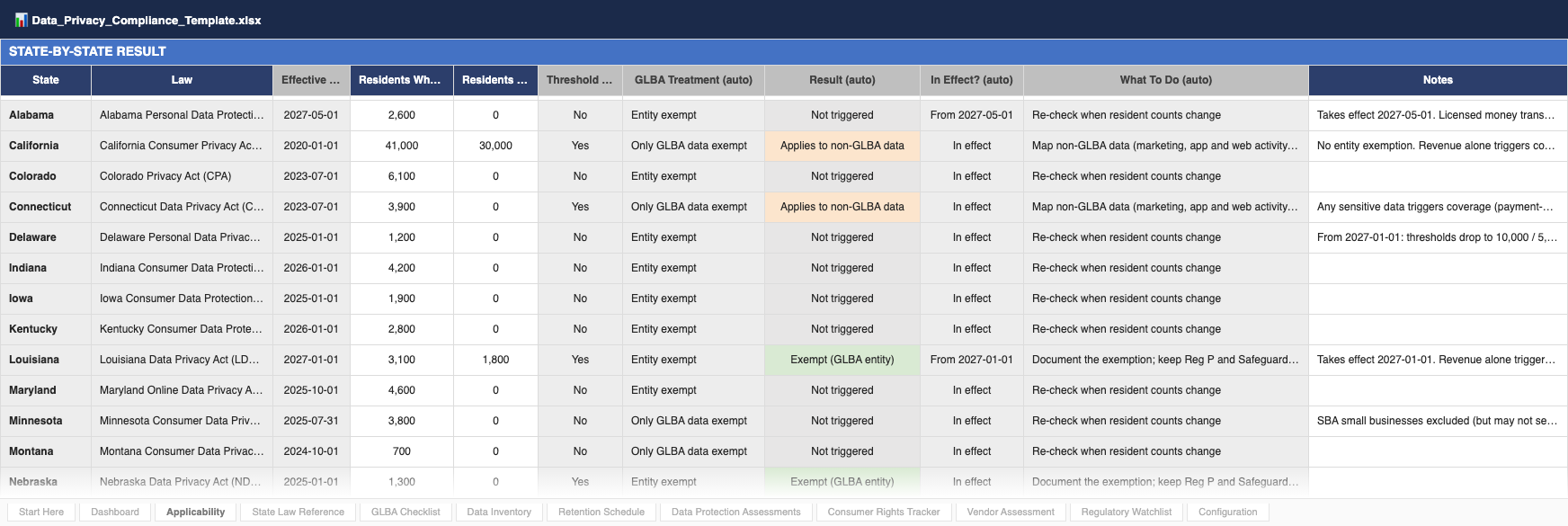Click the Threshold column header
Viewport: 1568px width, 526px height.
pos(580,80)
